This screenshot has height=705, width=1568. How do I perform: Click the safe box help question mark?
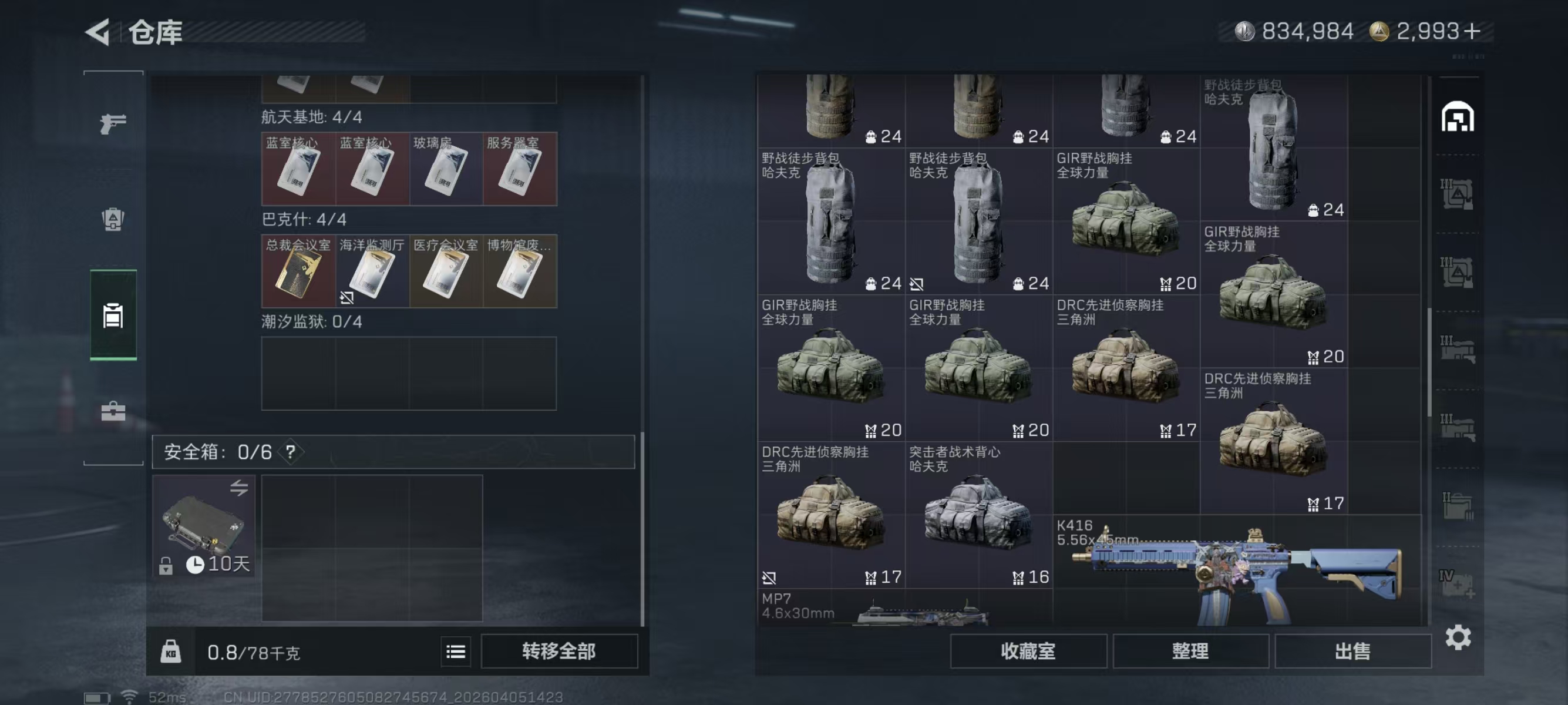coord(290,452)
